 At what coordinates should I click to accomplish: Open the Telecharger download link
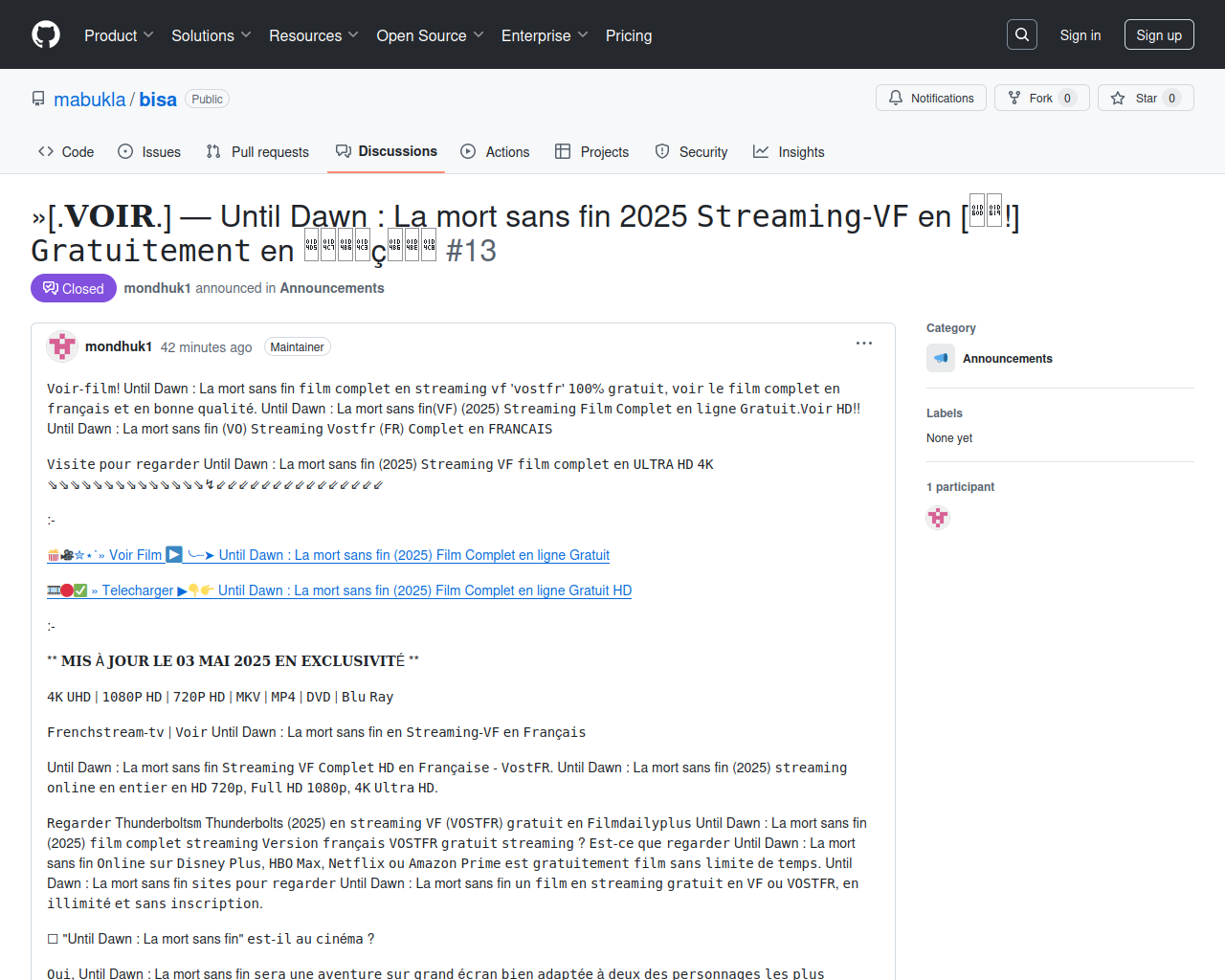[x=340, y=590]
